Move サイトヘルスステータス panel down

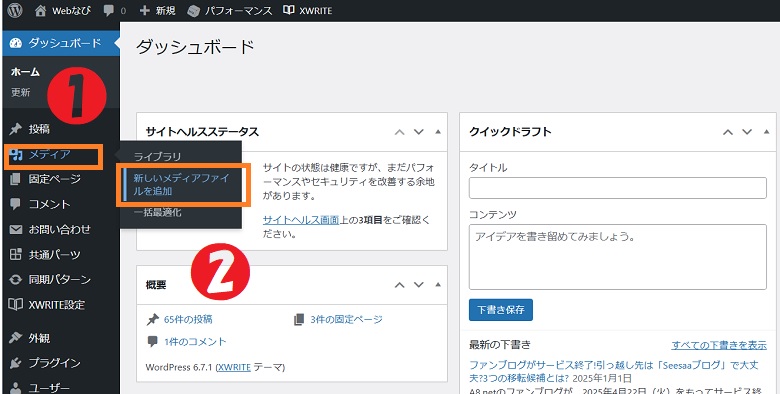click(x=419, y=132)
